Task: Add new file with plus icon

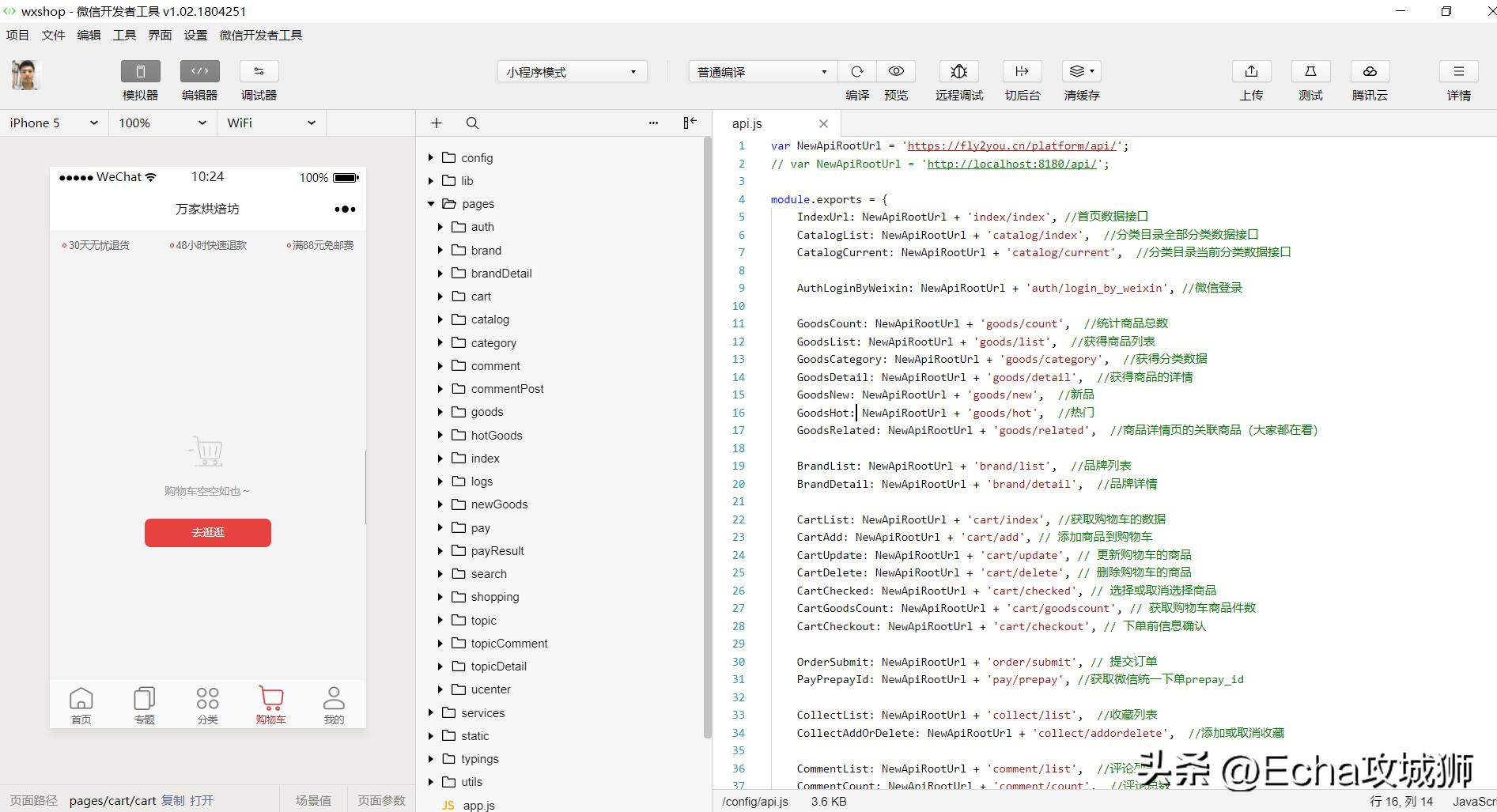Action: point(437,123)
